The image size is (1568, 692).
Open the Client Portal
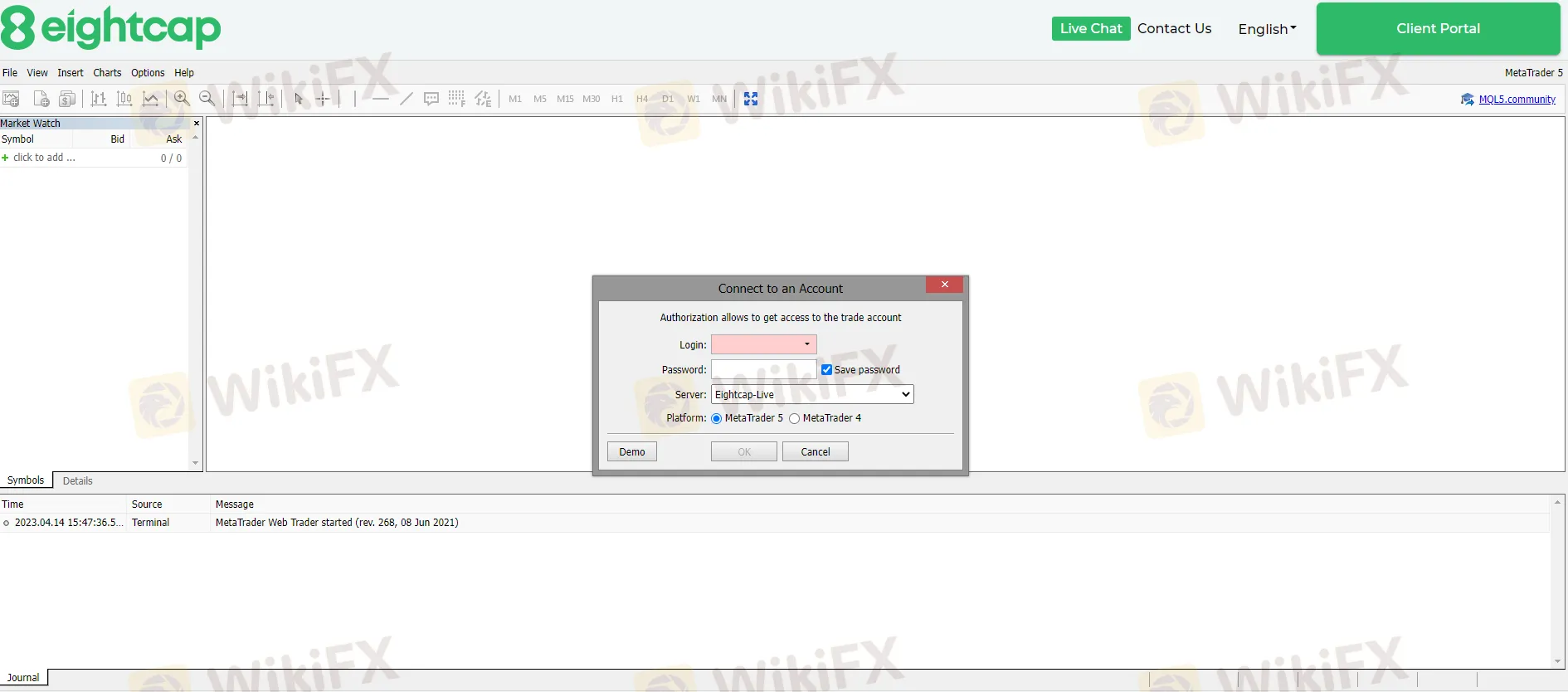pos(1439,29)
